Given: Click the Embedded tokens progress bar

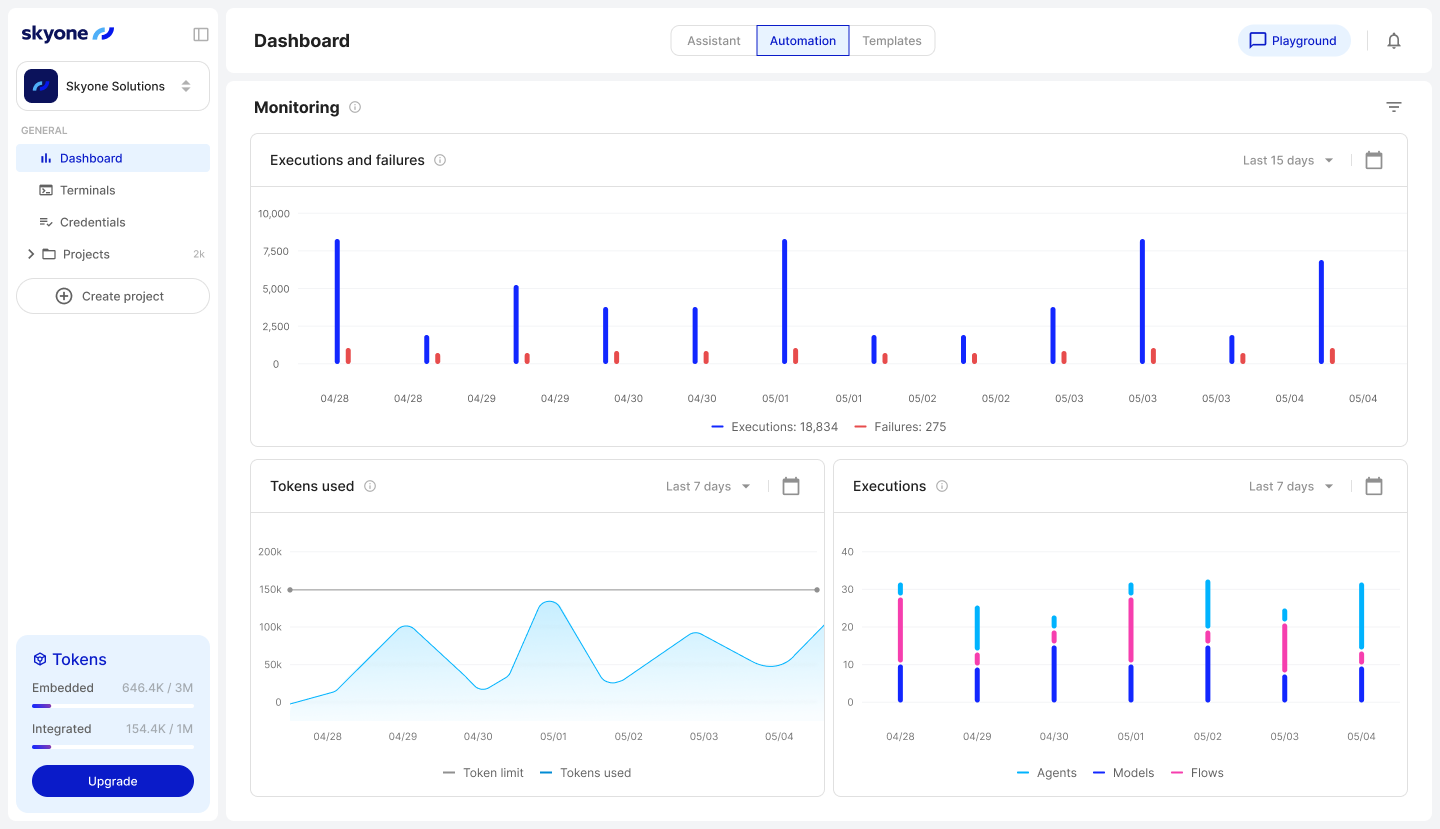Looking at the screenshot, I should [113, 706].
